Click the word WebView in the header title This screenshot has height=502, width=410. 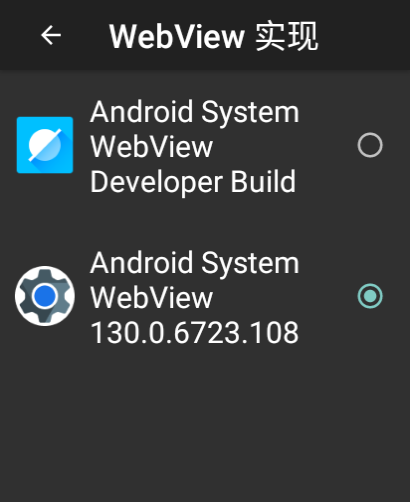177,36
